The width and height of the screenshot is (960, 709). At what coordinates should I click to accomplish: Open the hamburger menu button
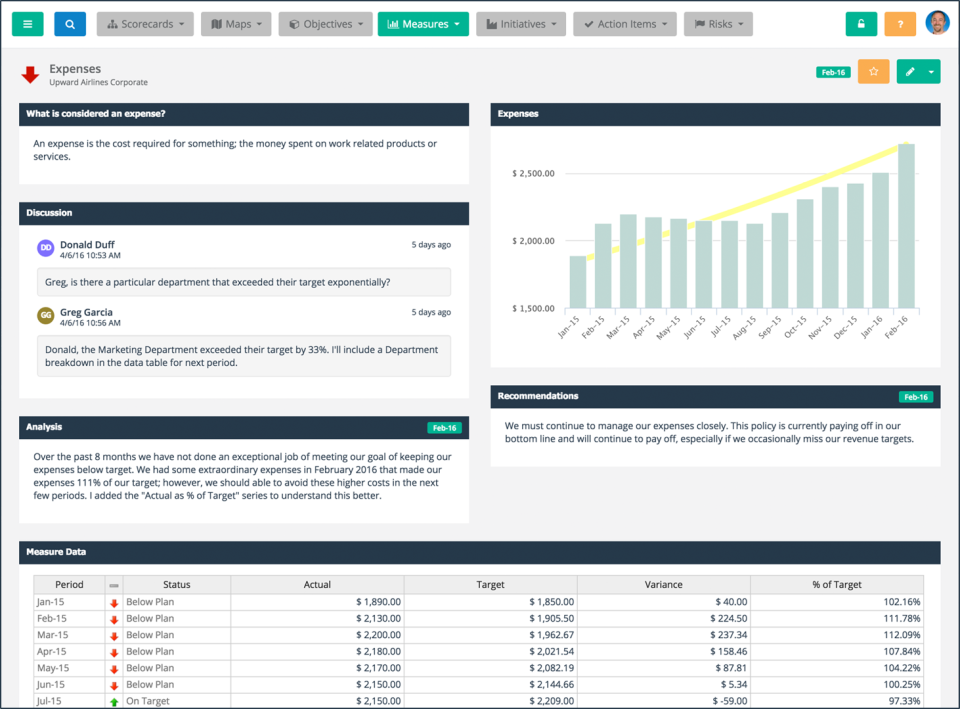coord(28,24)
